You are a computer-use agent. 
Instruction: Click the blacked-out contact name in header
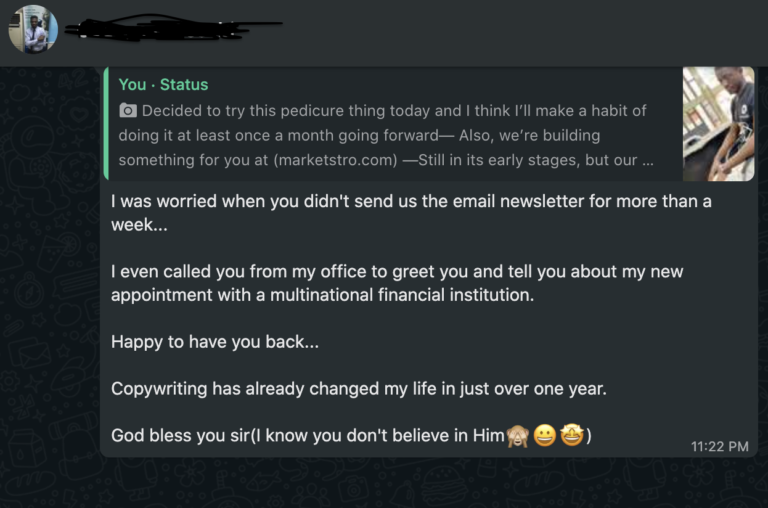[x=174, y=27]
